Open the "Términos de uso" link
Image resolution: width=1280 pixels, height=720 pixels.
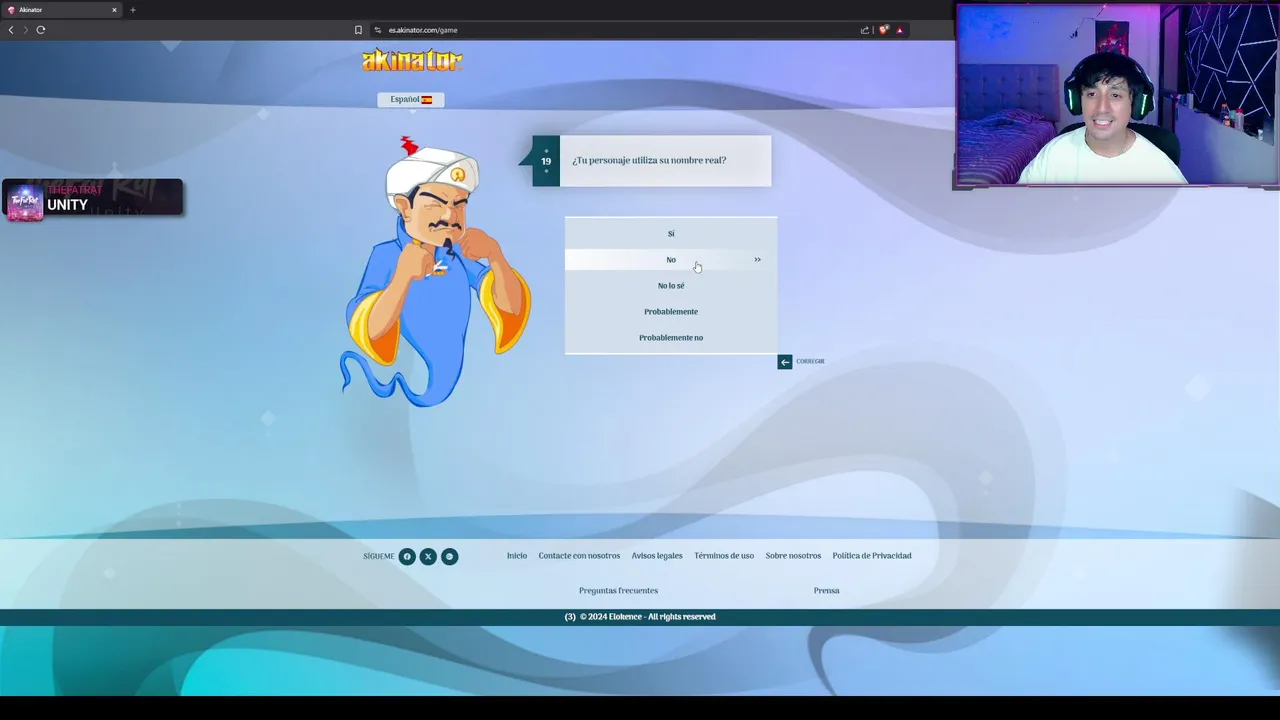[x=724, y=556]
